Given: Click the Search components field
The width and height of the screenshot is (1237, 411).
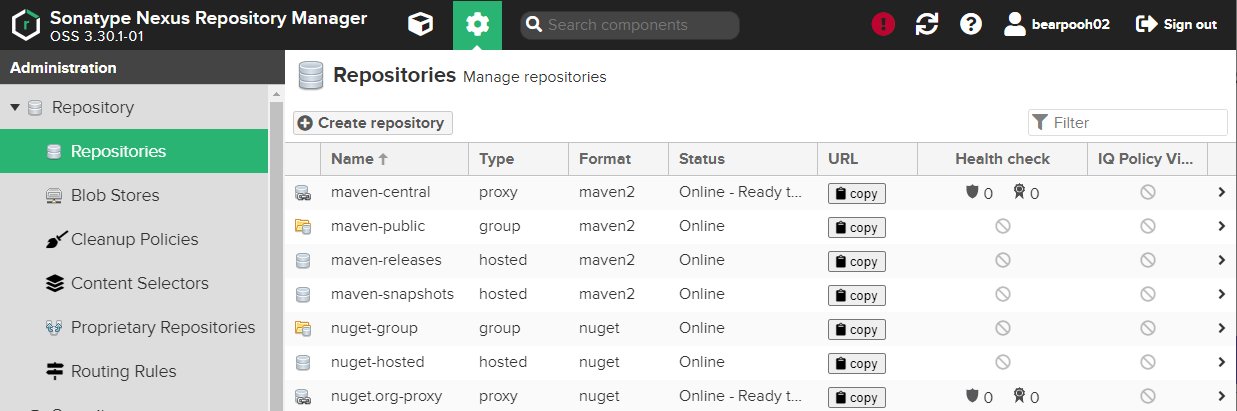Looking at the screenshot, I should (630, 25).
